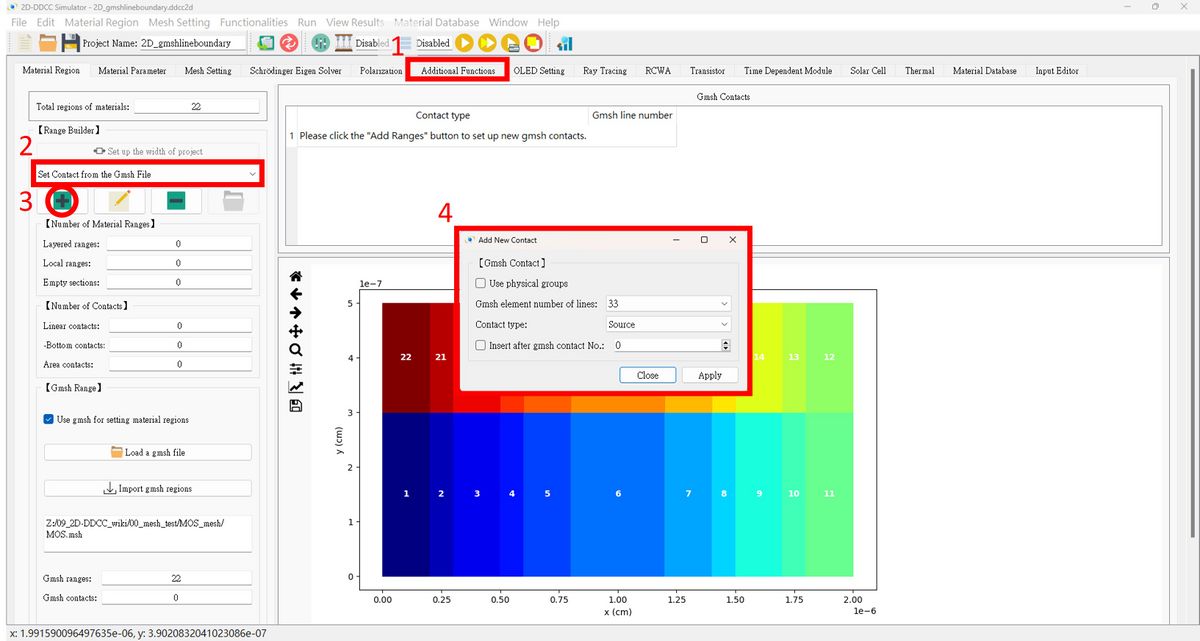
Task: Click the pencil edit range icon
Action: (x=120, y=200)
